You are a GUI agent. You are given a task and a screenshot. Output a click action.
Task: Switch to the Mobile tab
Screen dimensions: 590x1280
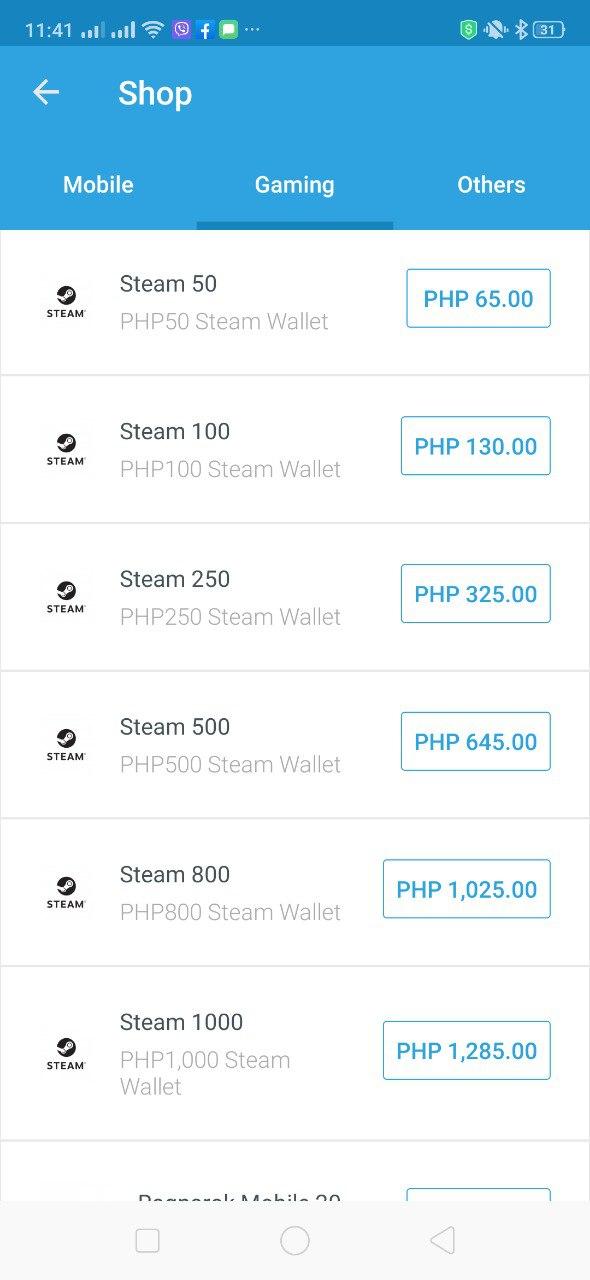(98, 185)
